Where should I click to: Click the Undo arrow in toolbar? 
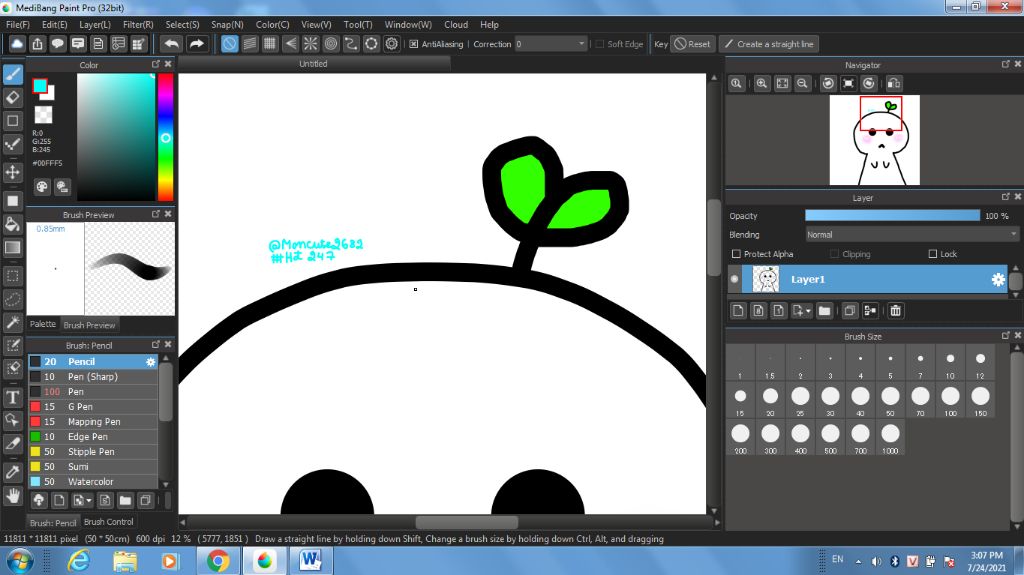[172, 44]
